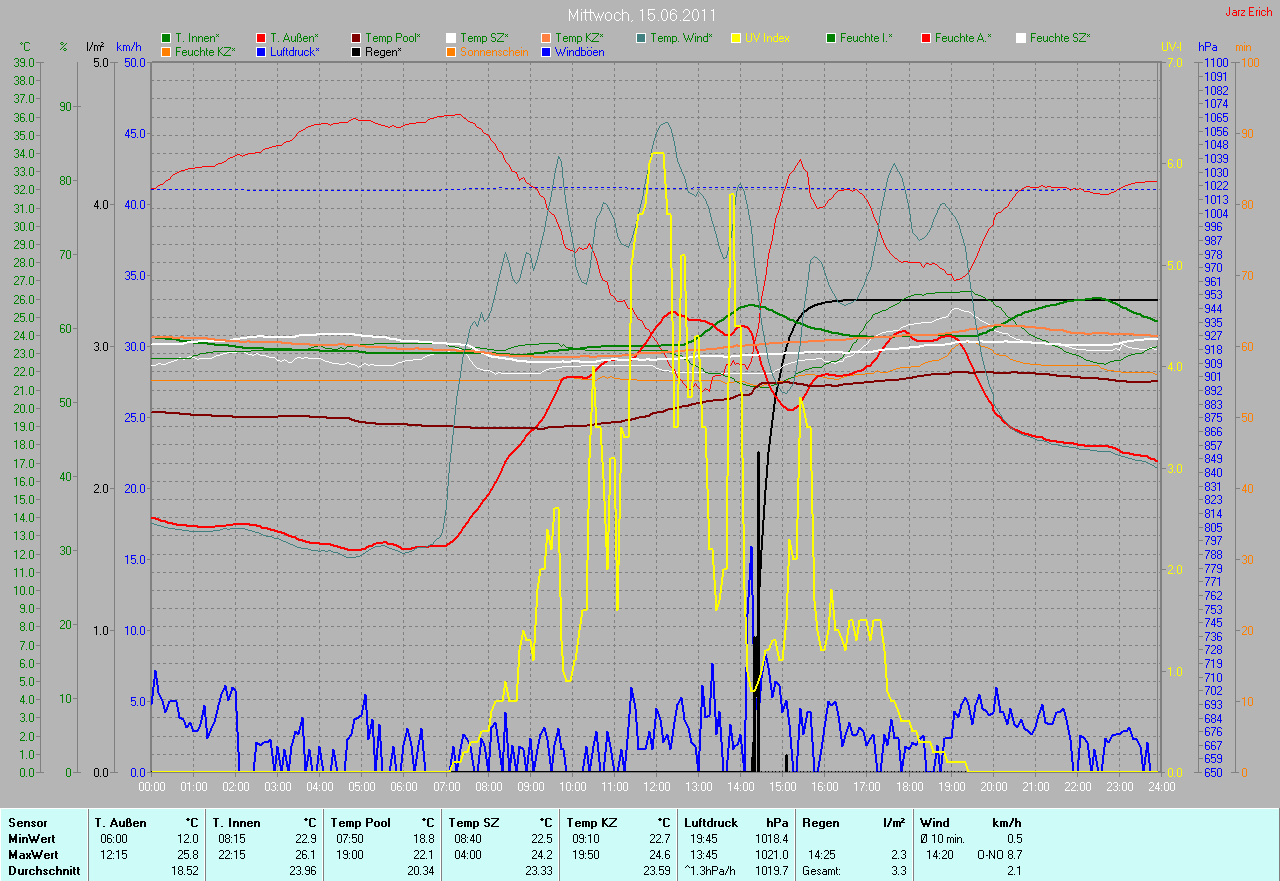Click the Luftdruck column header in statistics table
This screenshot has height=881, width=1280.
point(711,823)
